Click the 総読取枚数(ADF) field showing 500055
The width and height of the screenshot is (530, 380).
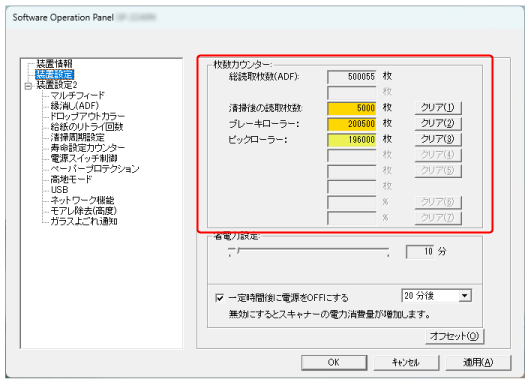[x=352, y=77]
